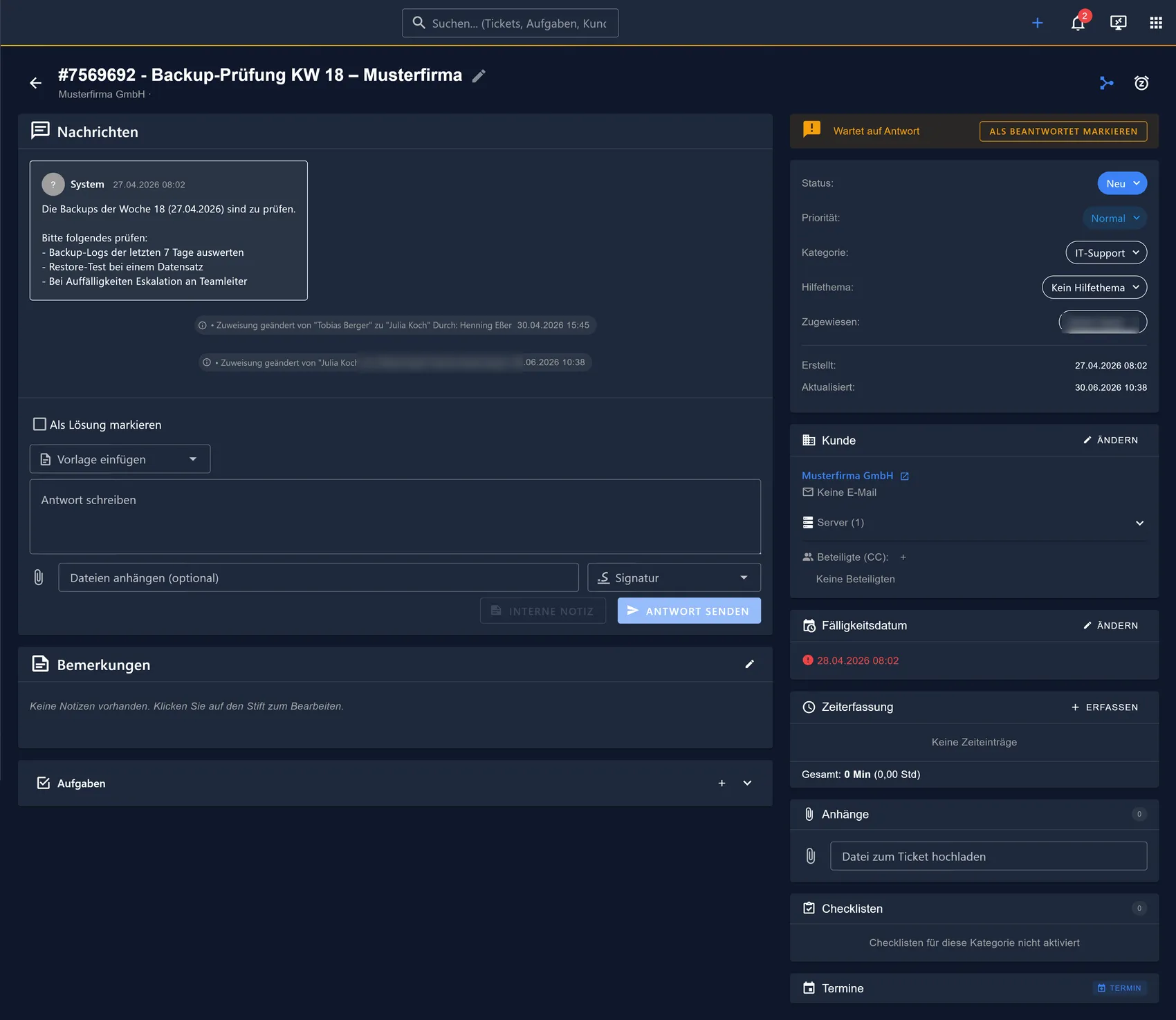Screen dimensions: 1176x1020
Task: Open Musterfirma GmbH external link icon
Action: coord(905,476)
